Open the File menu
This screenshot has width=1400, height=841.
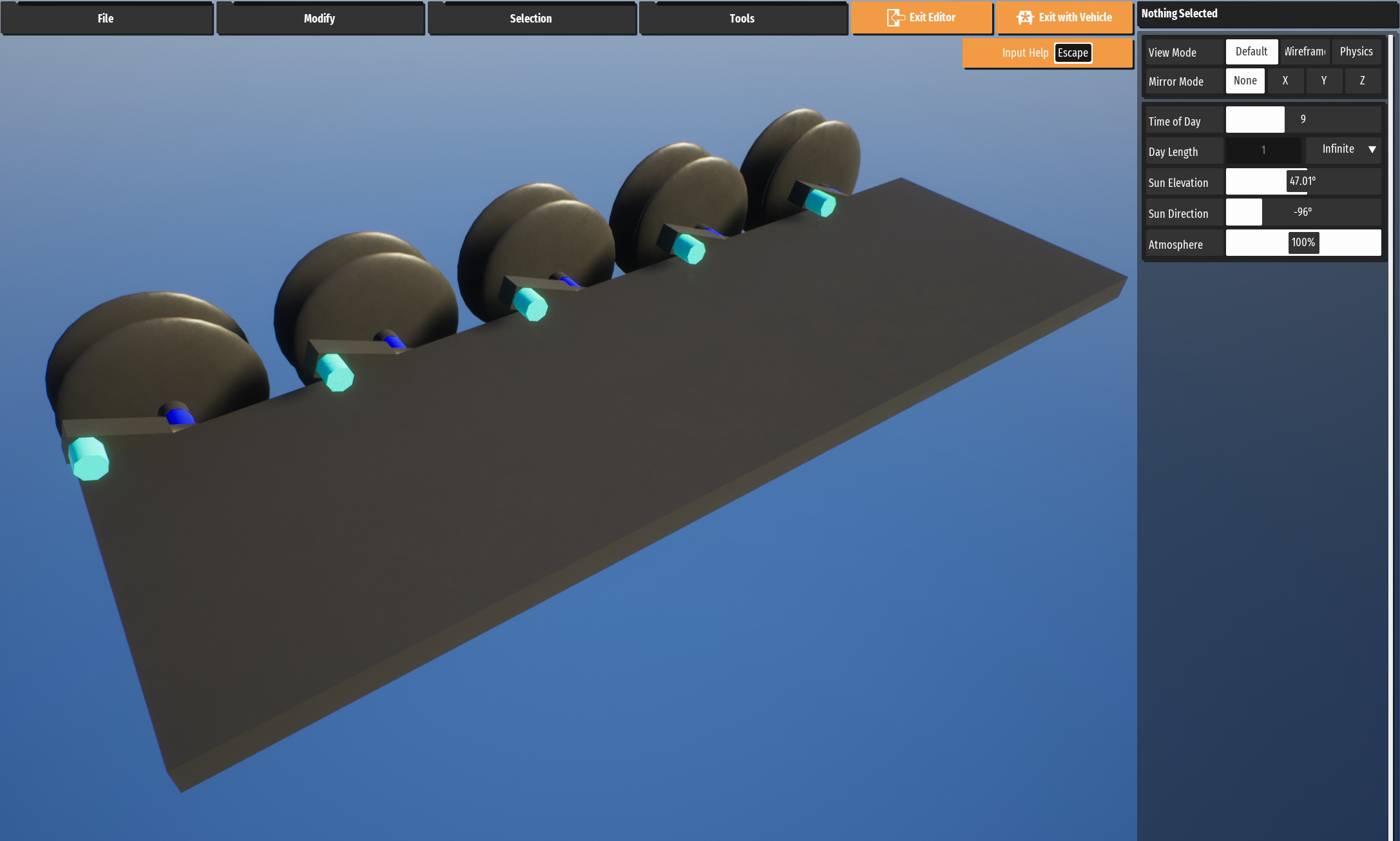tap(106, 19)
